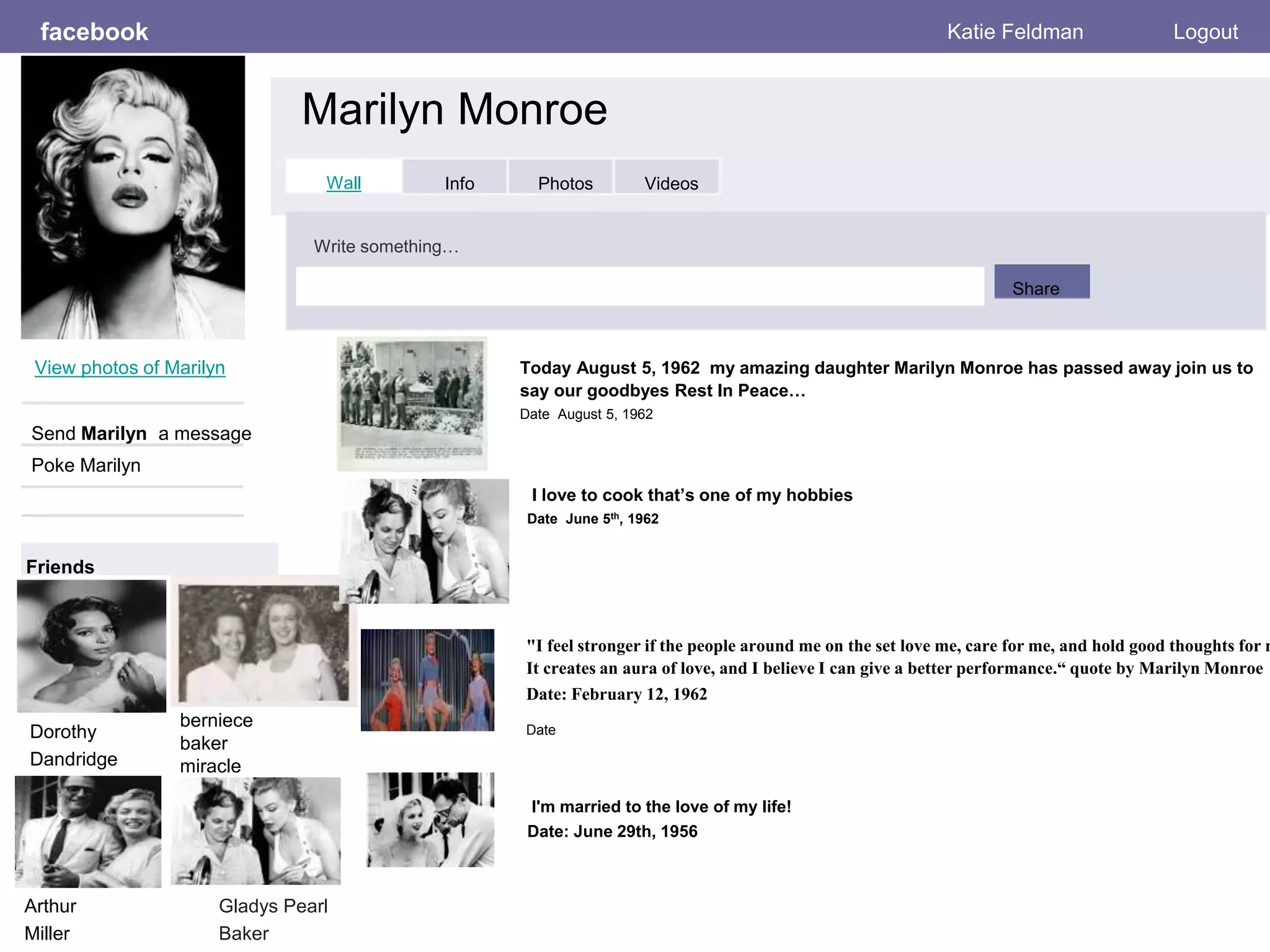The width and height of the screenshot is (1270, 952).
Task: Open the colorful stage performance photo
Action: (x=427, y=680)
